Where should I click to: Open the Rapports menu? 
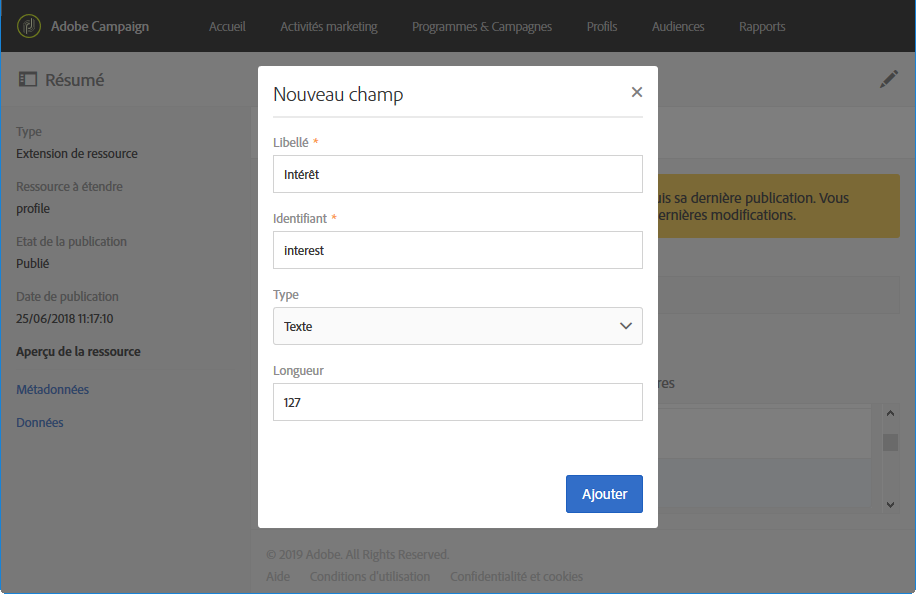click(x=762, y=27)
